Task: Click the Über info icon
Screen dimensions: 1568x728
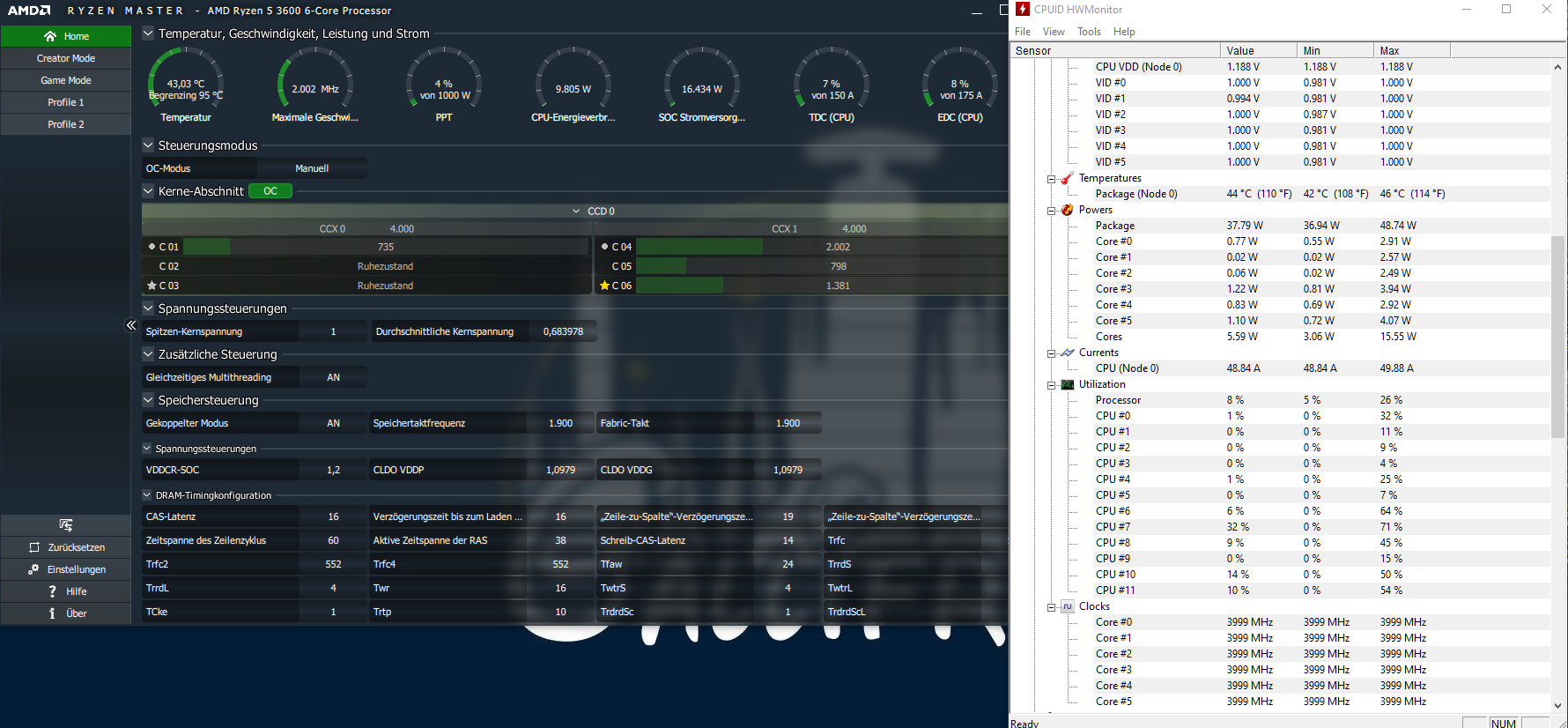Action: click(52, 613)
